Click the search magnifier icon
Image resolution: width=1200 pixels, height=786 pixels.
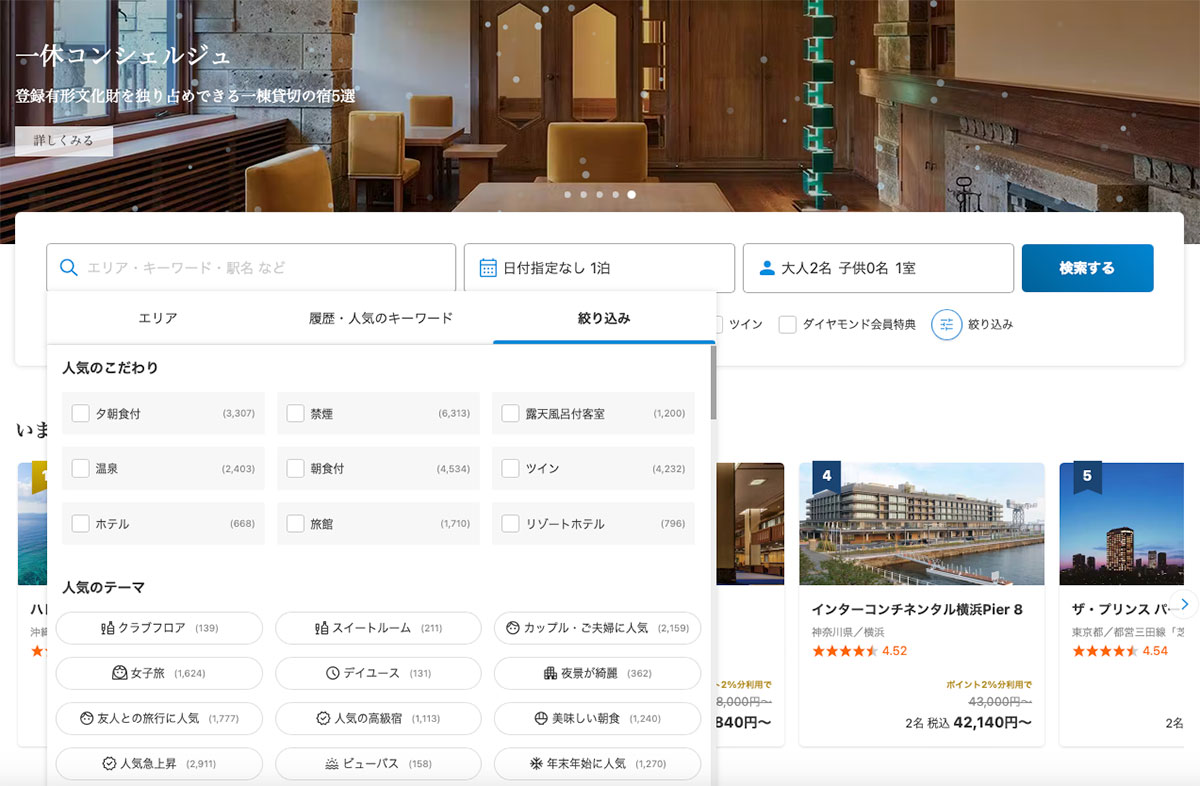click(x=69, y=267)
